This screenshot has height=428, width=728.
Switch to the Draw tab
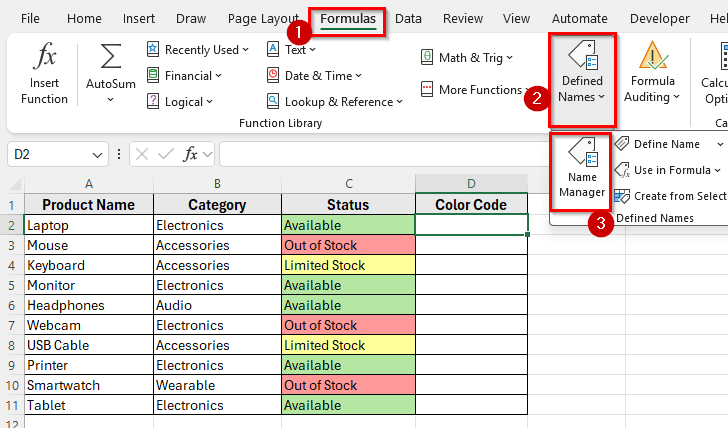tap(191, 19)
